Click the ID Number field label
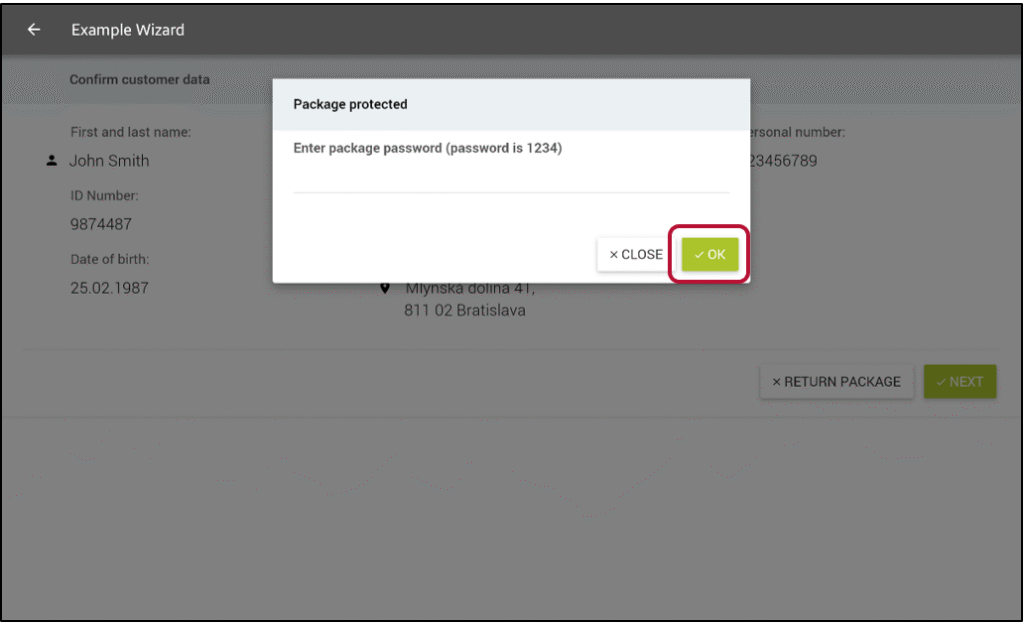1024x623 pixels. tap(104, 195)
